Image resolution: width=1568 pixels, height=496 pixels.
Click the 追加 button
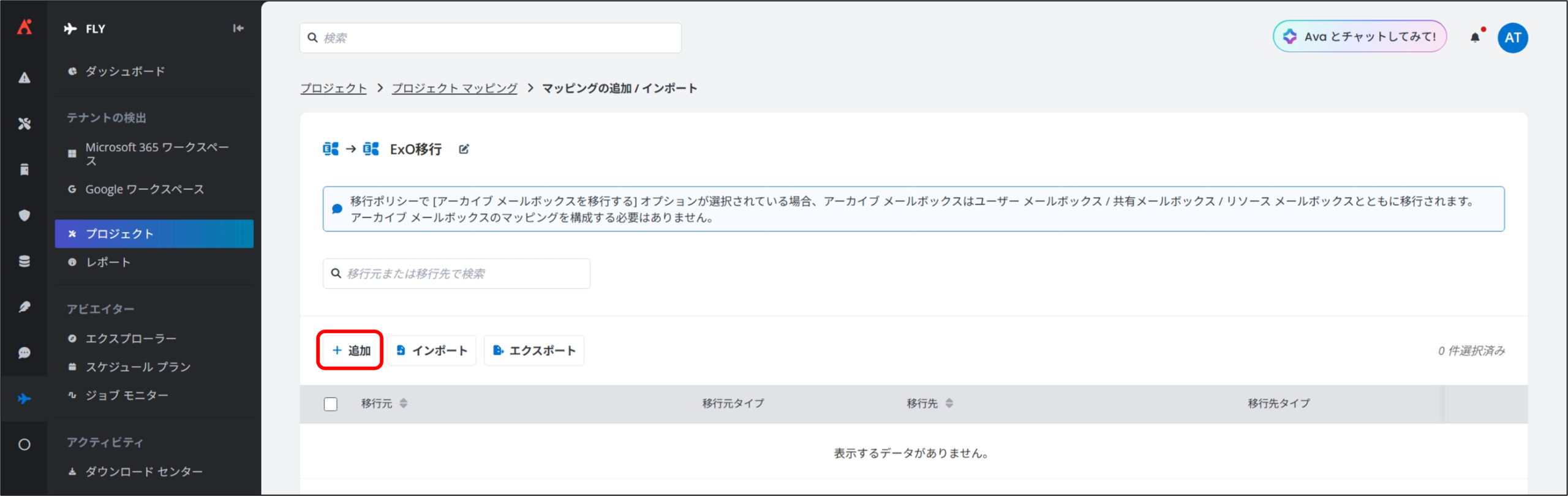coord(350,350)
